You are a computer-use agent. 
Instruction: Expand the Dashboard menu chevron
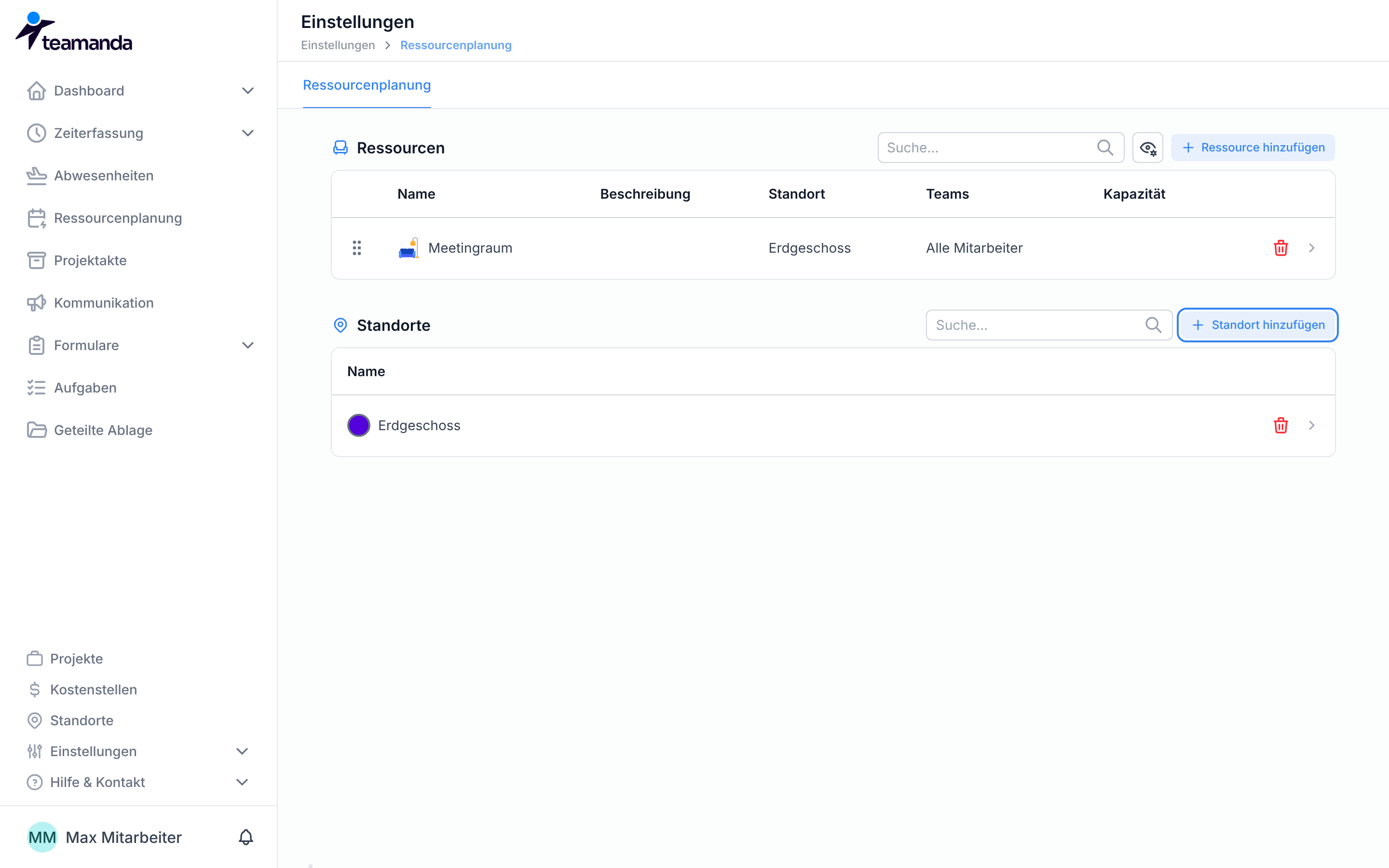[247, 91]
